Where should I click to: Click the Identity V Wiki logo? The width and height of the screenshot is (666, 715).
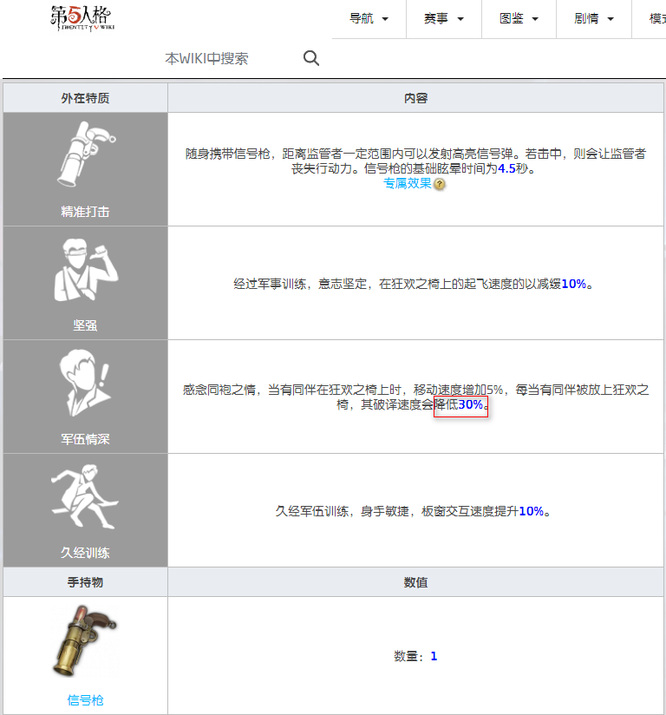[x=83, y=19]
